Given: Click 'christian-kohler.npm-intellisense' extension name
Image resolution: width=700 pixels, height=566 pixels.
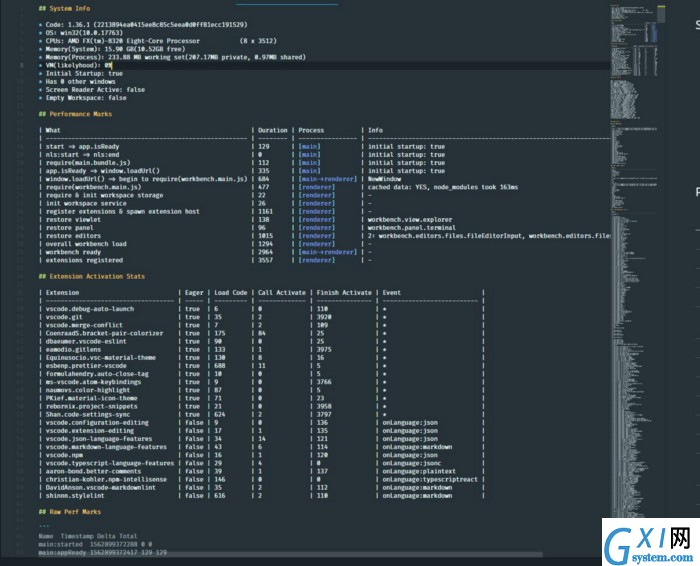Looking at the screenshot, I should coord(106,479).
